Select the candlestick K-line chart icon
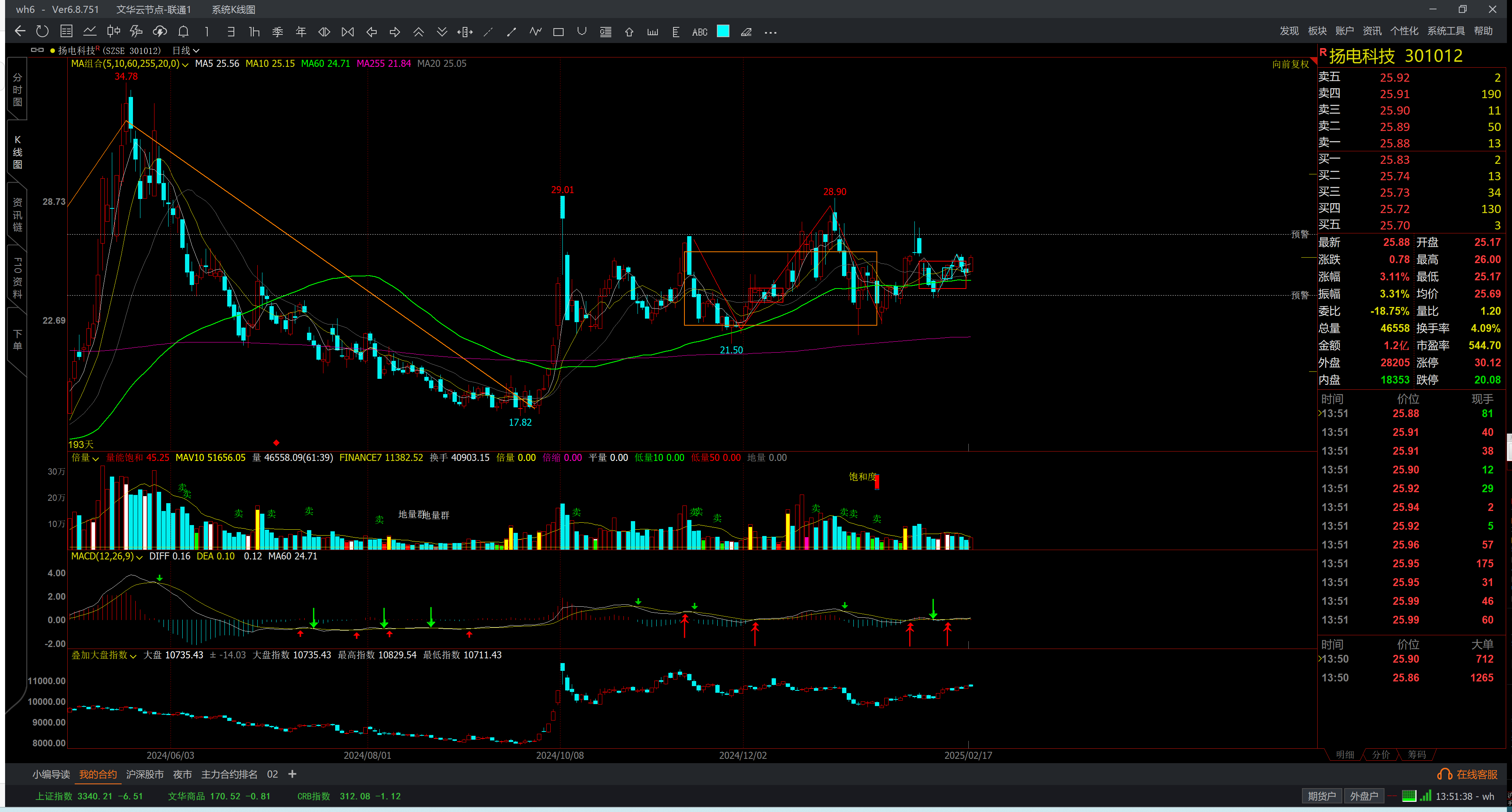The width and height of the screenshot is (1512, 812). pos(113,32)
